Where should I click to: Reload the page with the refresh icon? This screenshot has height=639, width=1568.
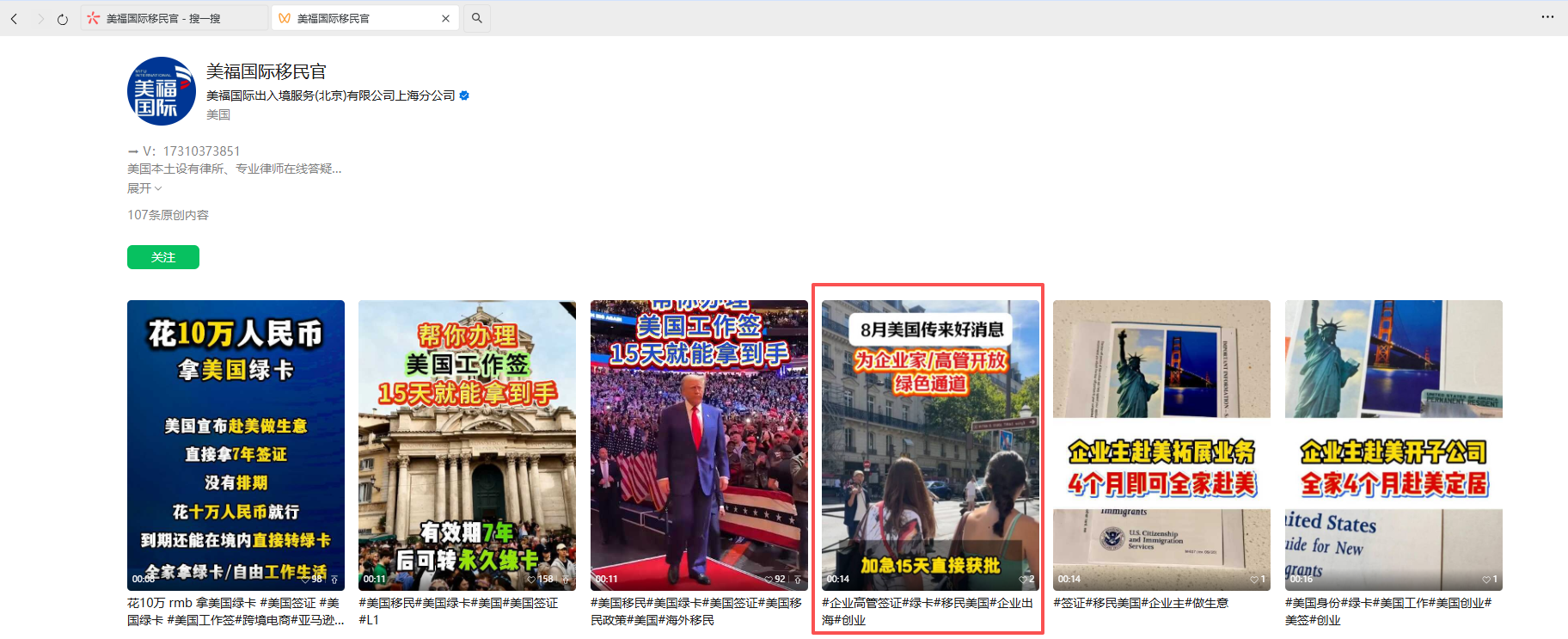point(63,19)
